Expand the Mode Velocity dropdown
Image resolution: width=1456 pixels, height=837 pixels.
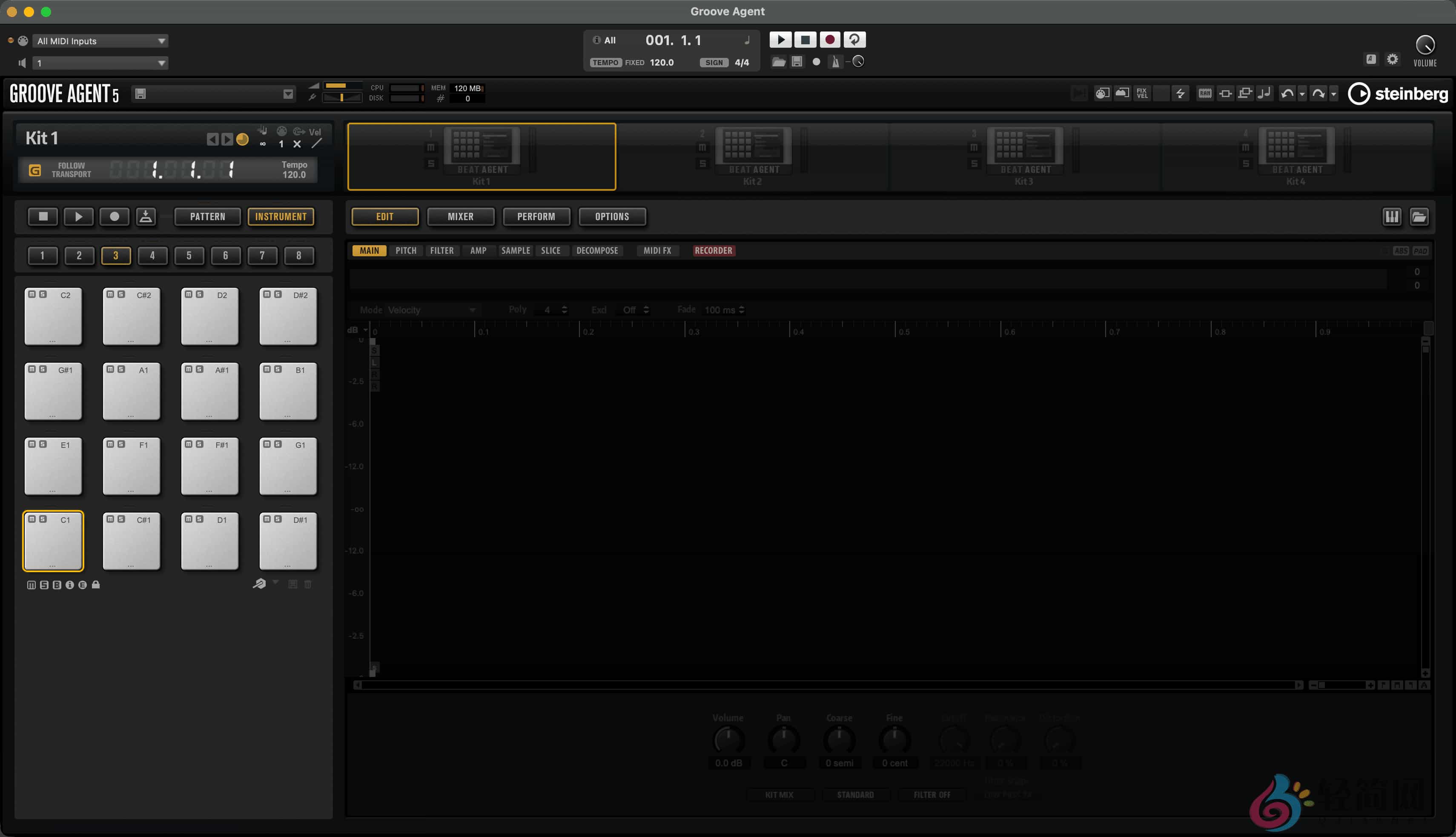click(x=431, y=310)
